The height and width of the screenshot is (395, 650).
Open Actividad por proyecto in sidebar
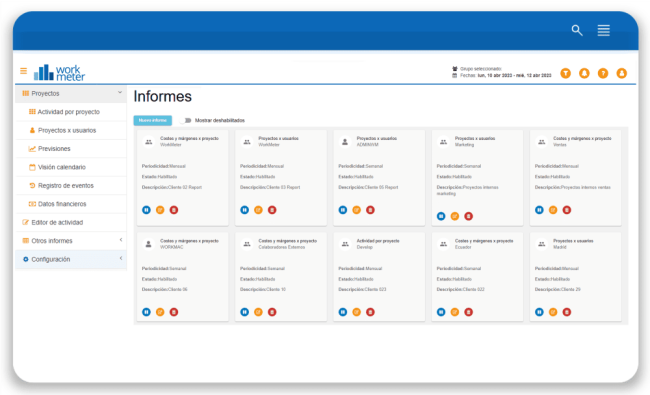pos(71,112)
